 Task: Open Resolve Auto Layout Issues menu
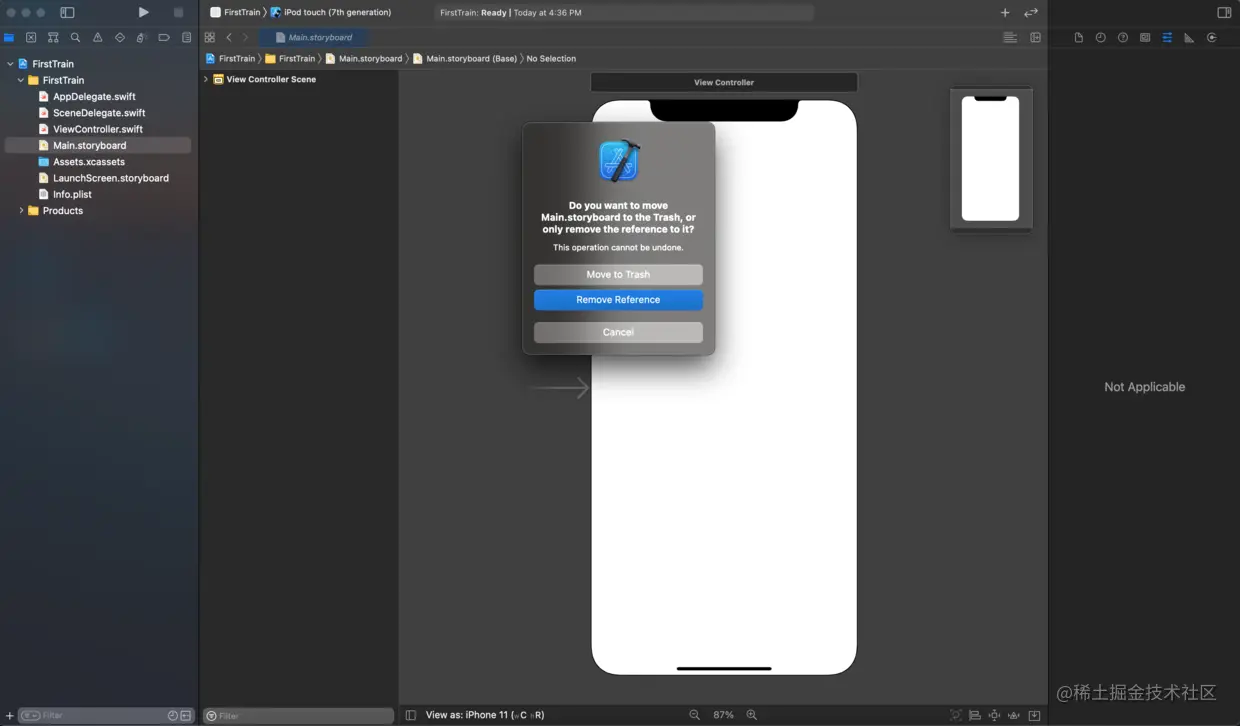pyautogui.click(x=1014, y=715)
